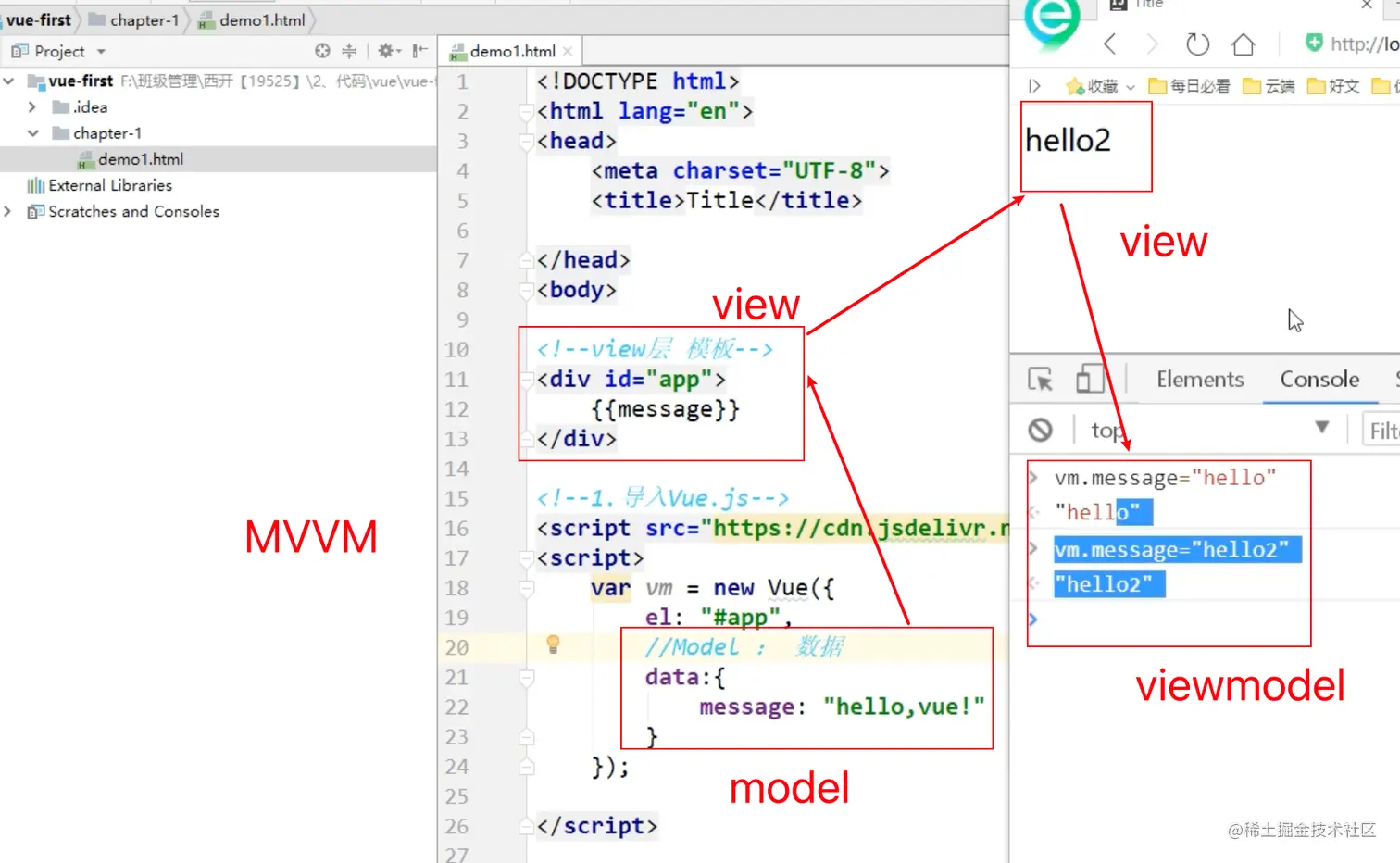Click the vm.message="hello" console entry
This screenshot has width=1400, height=863.
[1166, 478]
